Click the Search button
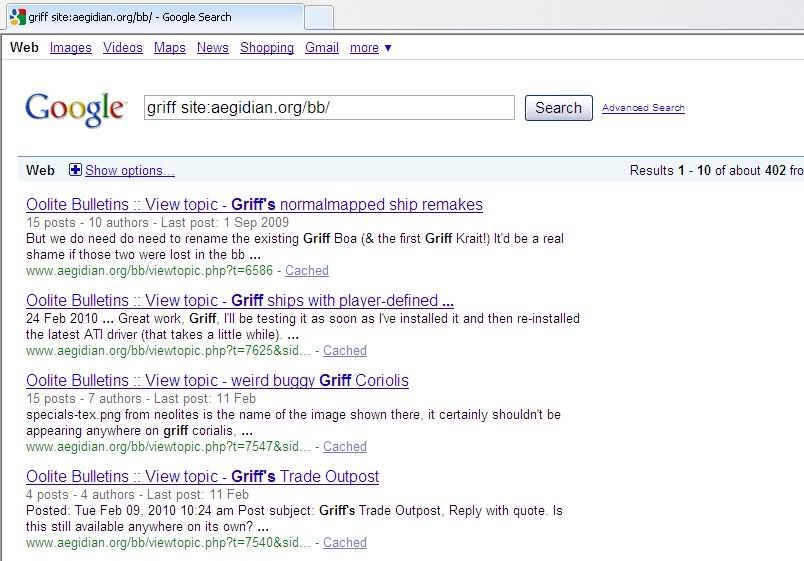Image resolution: width=804 pixels, height=561 pixels. pyautogui.click(x=558, y=108)
